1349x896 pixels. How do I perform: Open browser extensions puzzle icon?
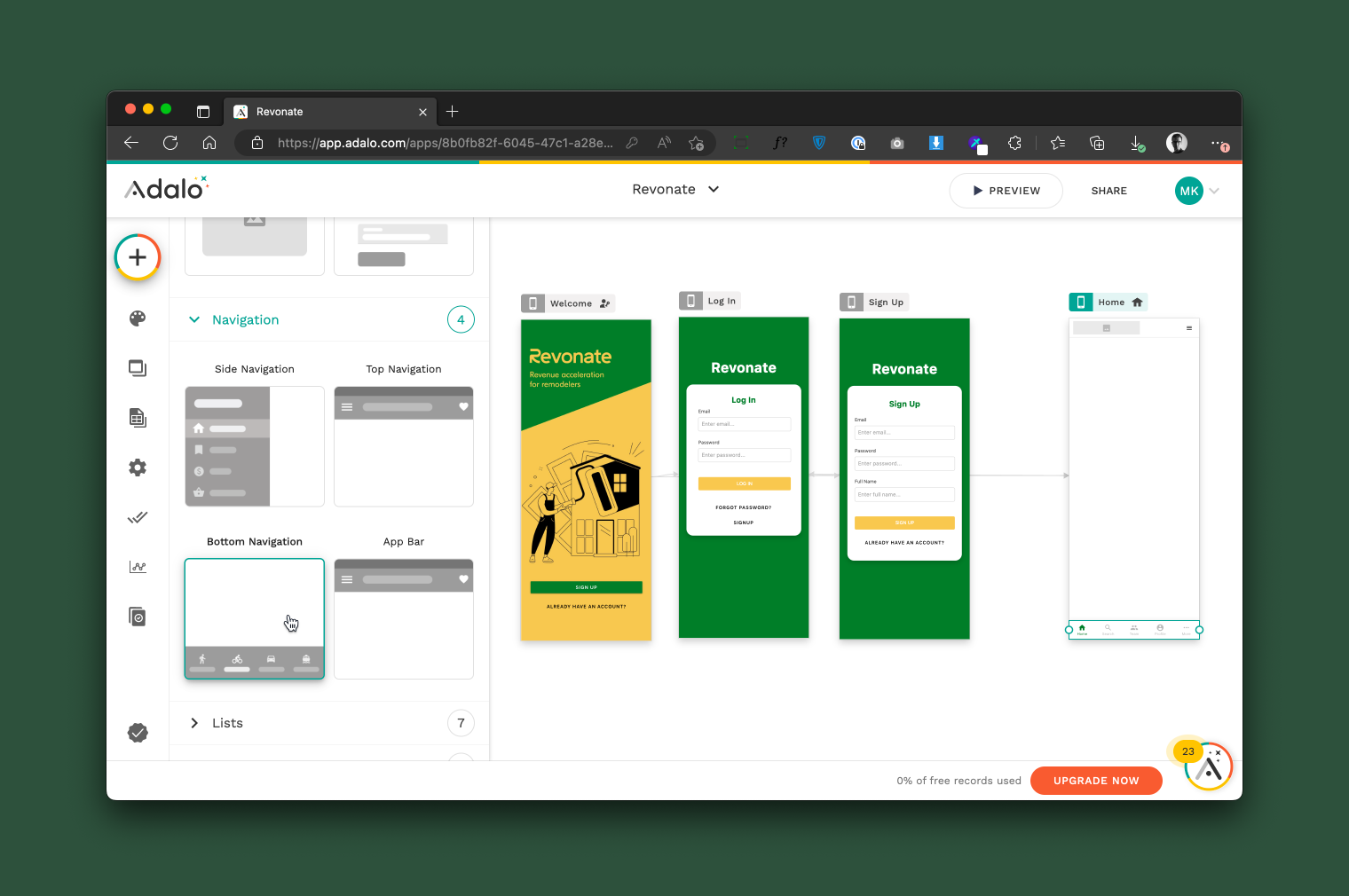pyautogui.click(x=1014, y=143)
